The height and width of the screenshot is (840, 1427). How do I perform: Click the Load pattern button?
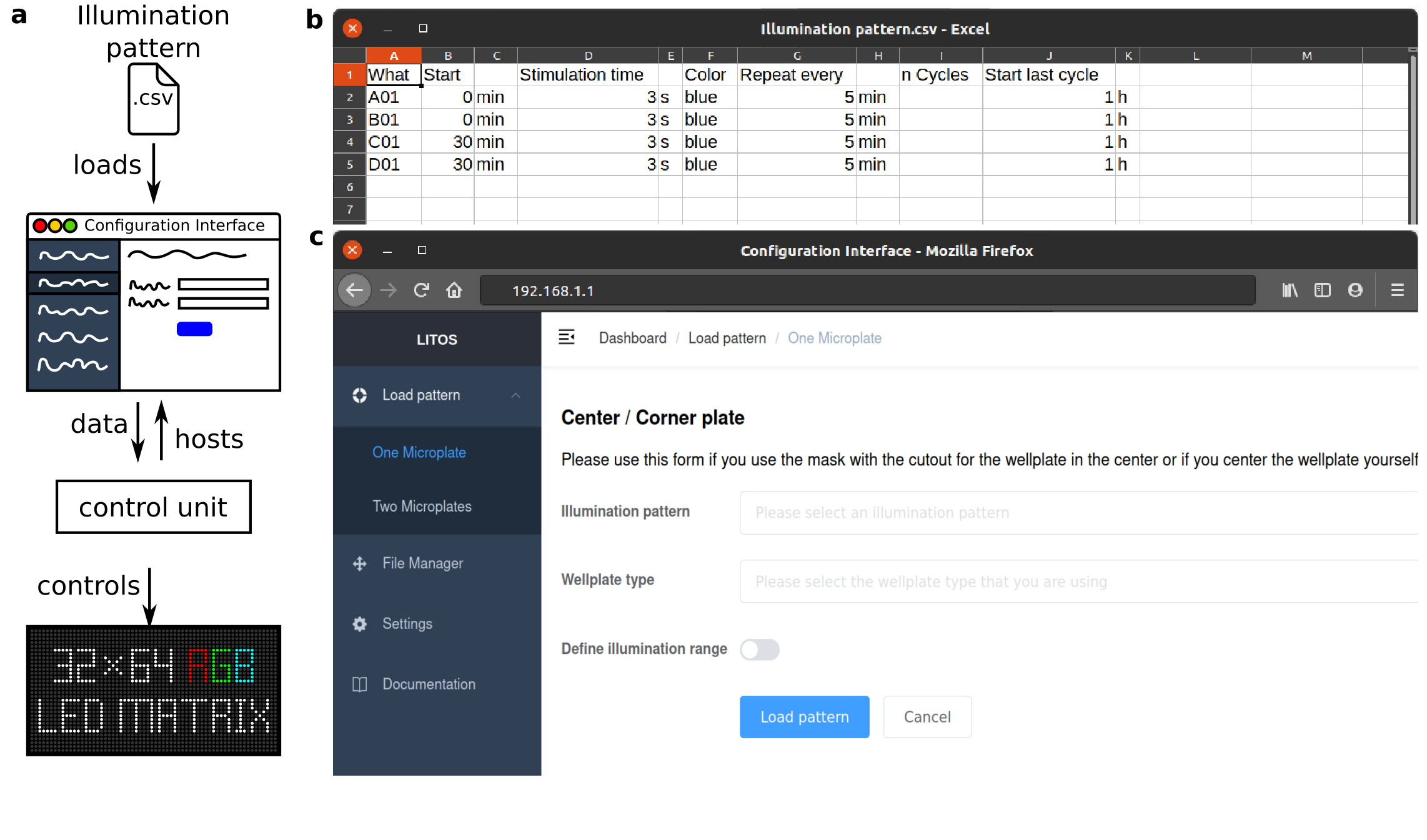coord(805,717)
